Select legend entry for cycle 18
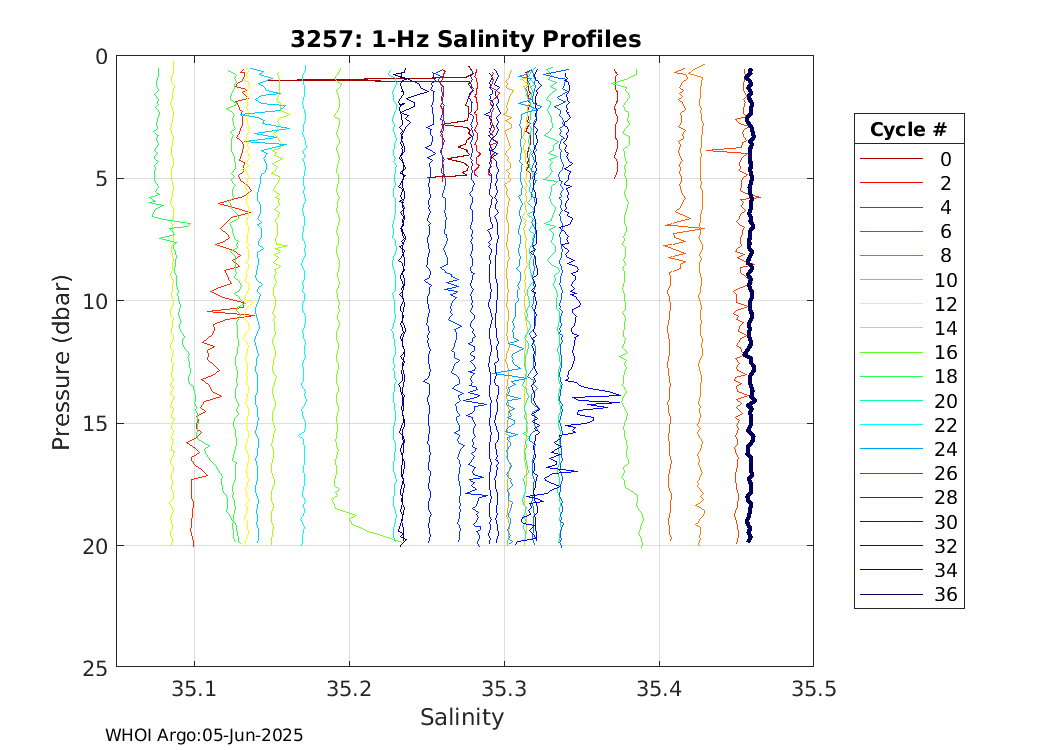The width and height of the screenshot is (1050, 750). click(909, 376)
